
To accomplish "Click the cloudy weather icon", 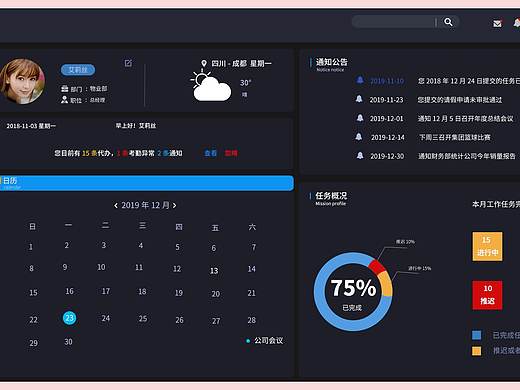I will point(211,85).
